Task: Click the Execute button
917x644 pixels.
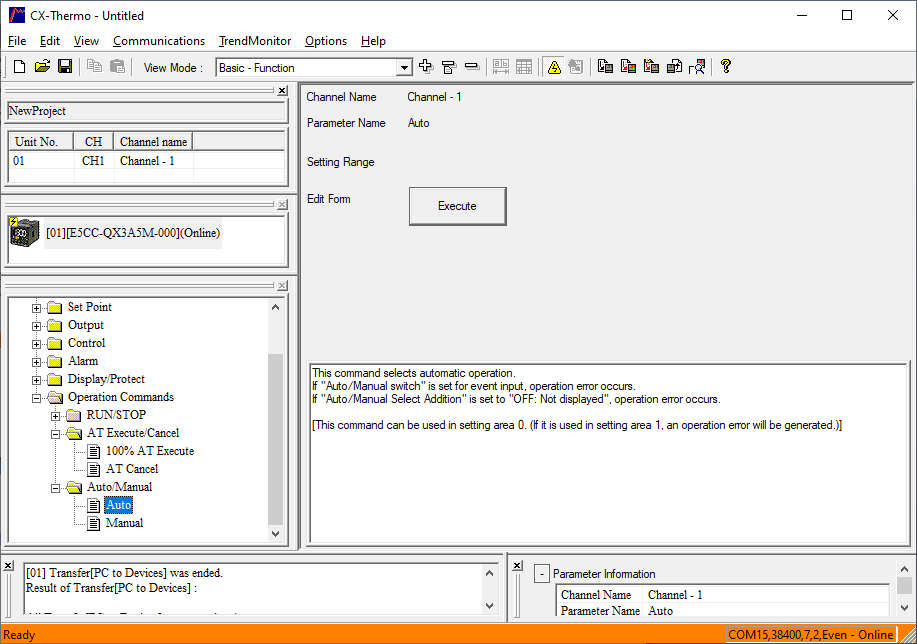Action: pyautogui.click(x=457, y=206)
